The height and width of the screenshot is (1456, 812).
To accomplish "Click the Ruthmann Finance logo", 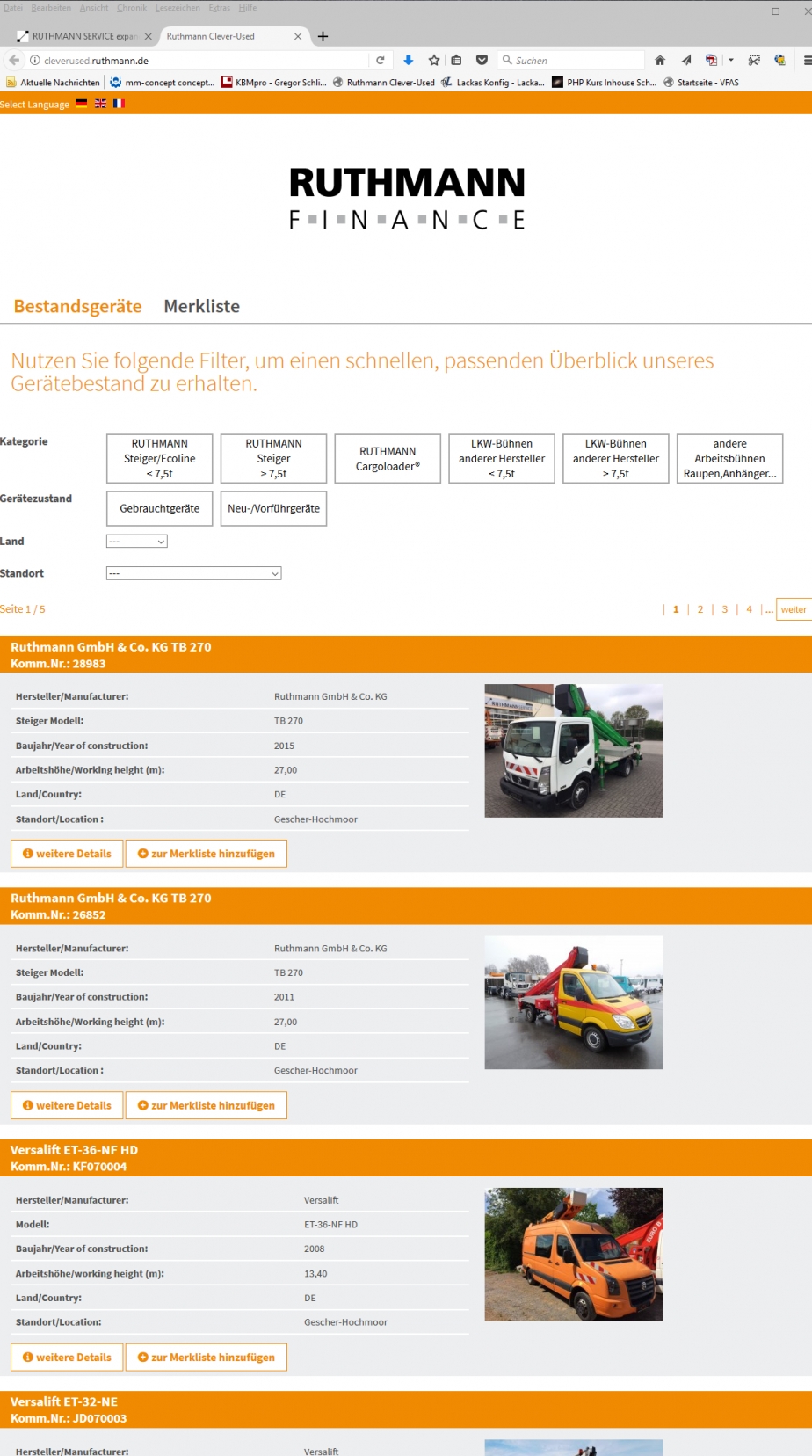I will click(x=407, y=198).
